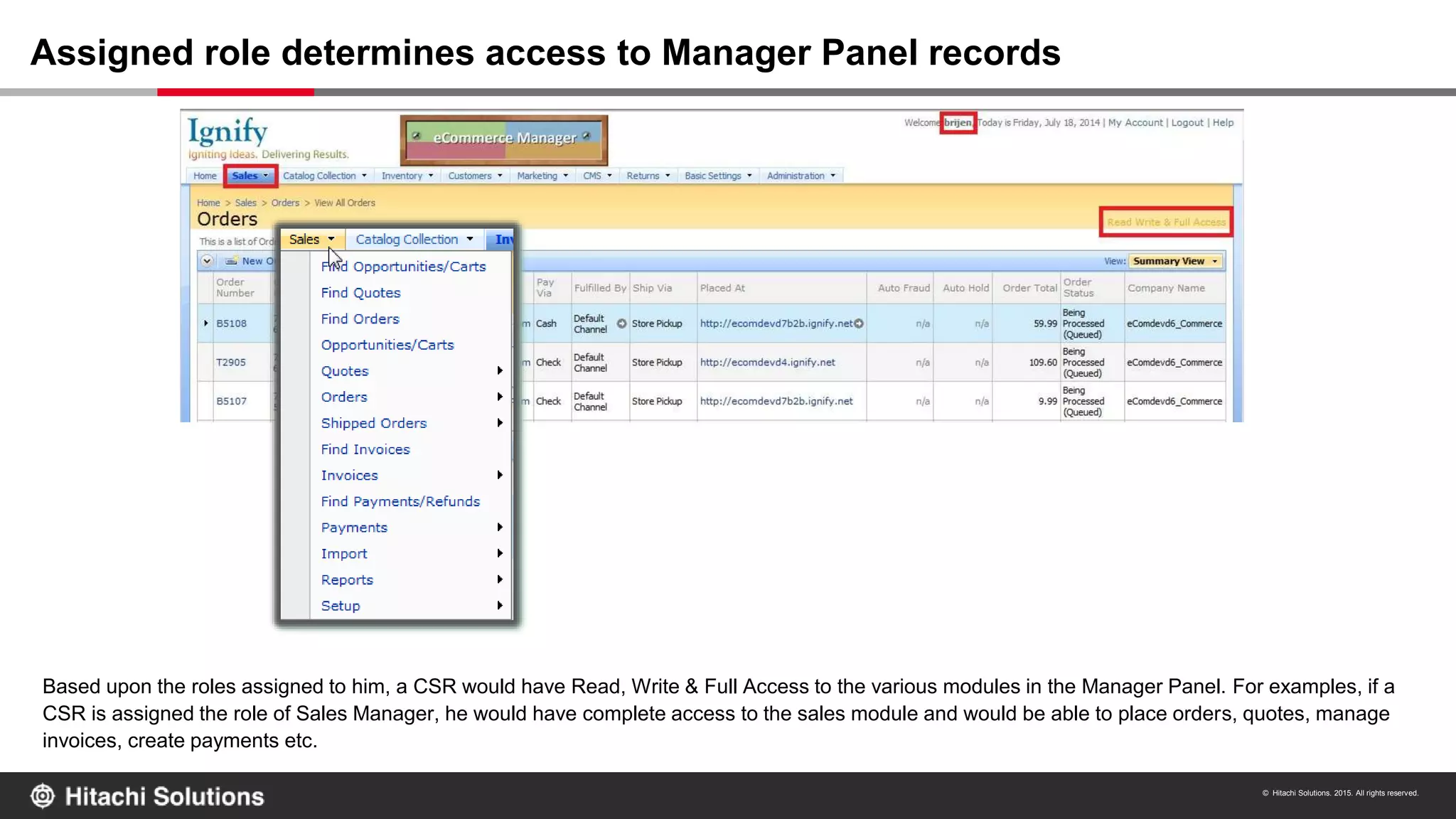Expand the Basic Settings menu

point(718,176)
